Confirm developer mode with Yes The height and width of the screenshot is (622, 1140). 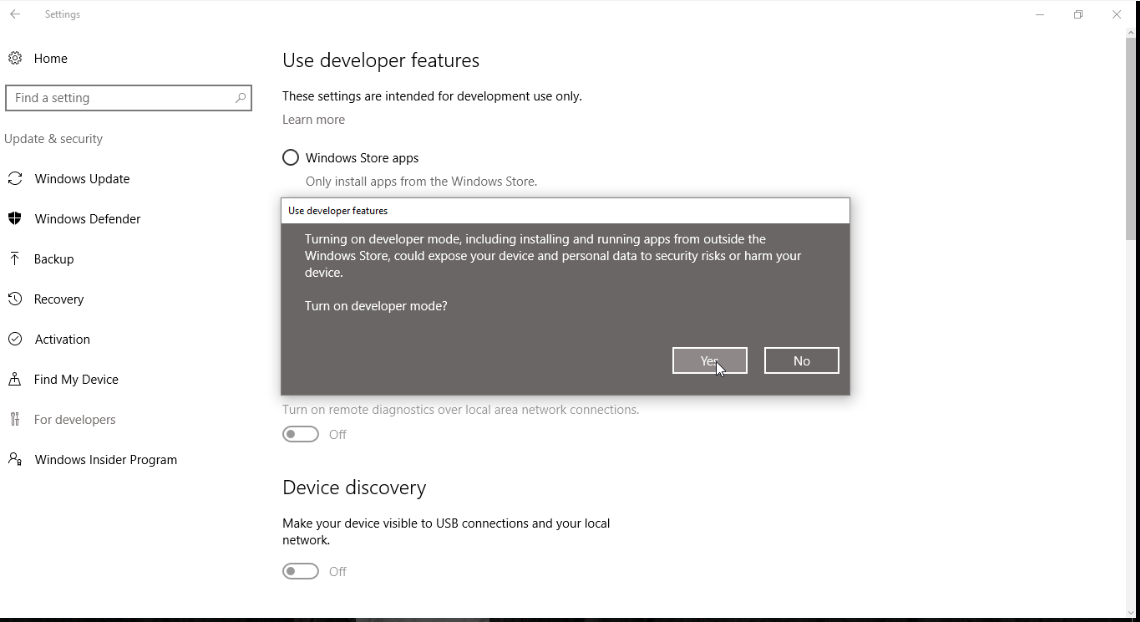pyautogui.click(x=710, y=360)
